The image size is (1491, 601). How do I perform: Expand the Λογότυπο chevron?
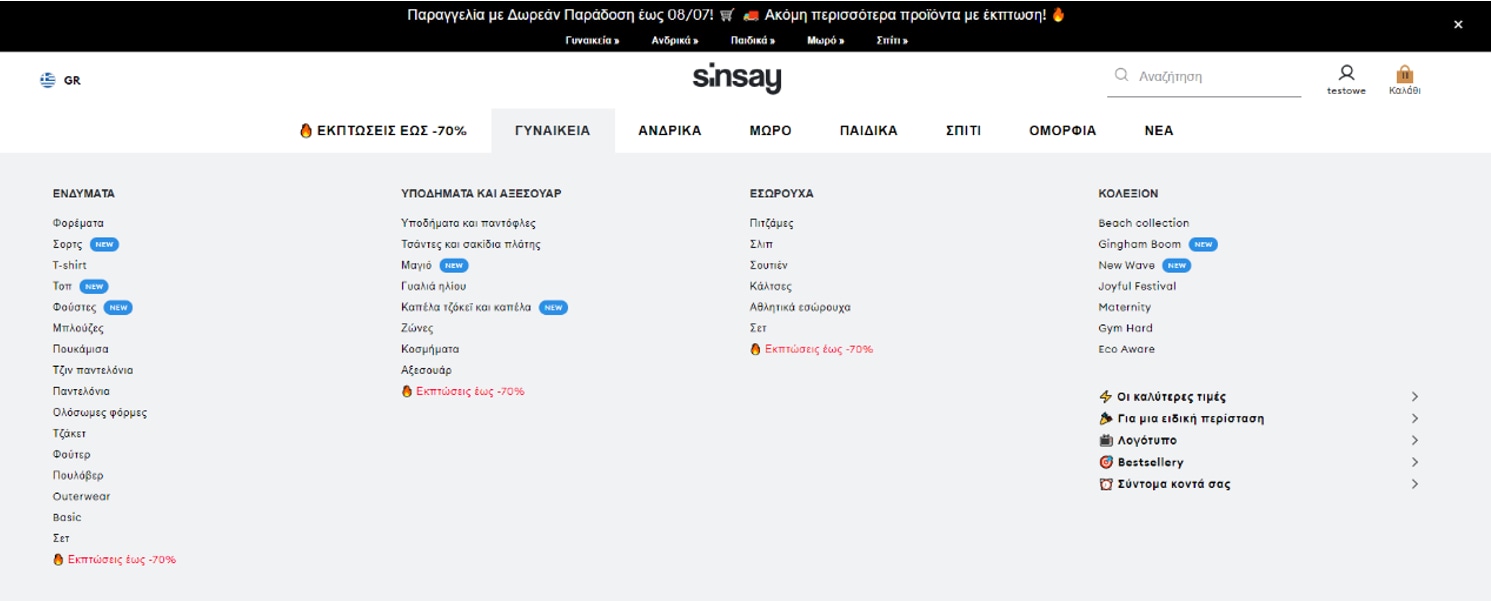[1414, 441]
